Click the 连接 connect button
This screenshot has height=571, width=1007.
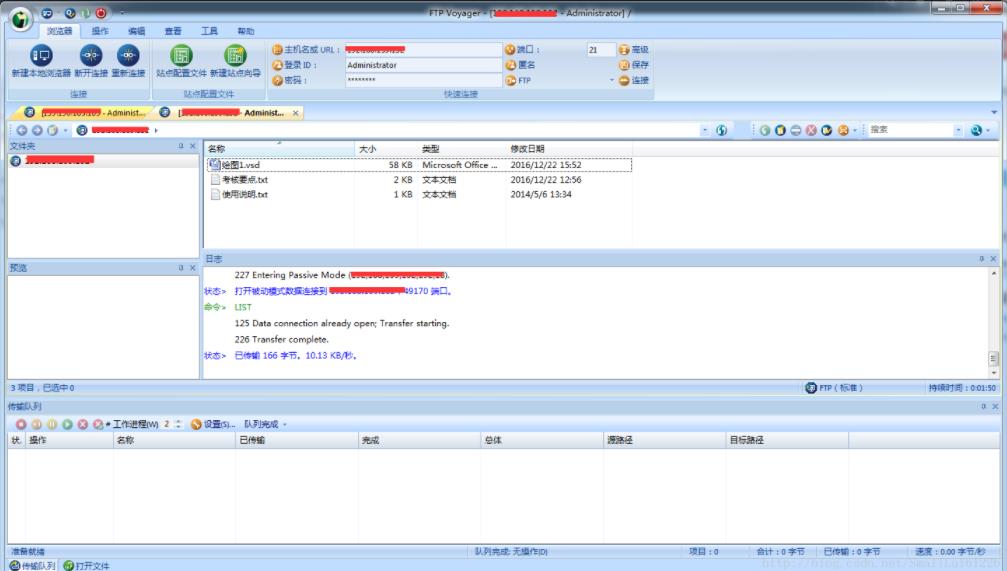coord(634,81)
